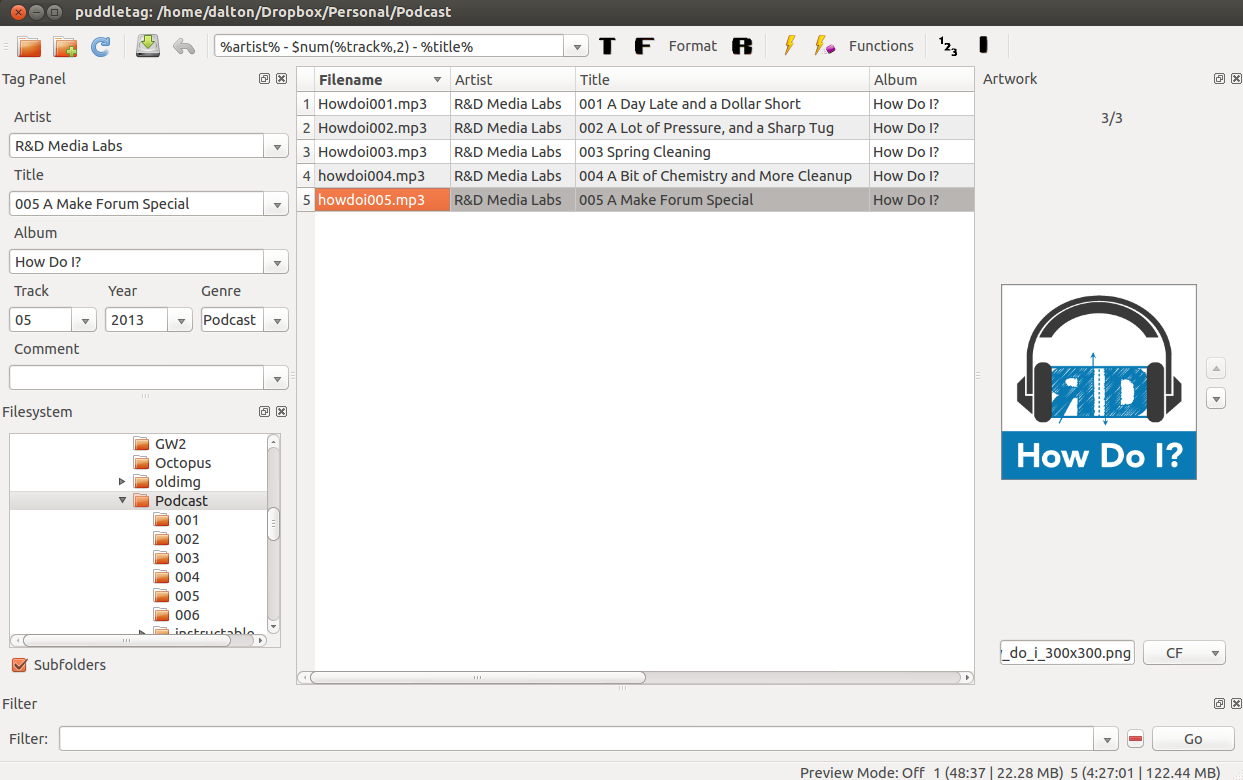The width and height of the screenshot is (1243, 780).
Task: Open the Functions toolbar menu
Action: 881,46
